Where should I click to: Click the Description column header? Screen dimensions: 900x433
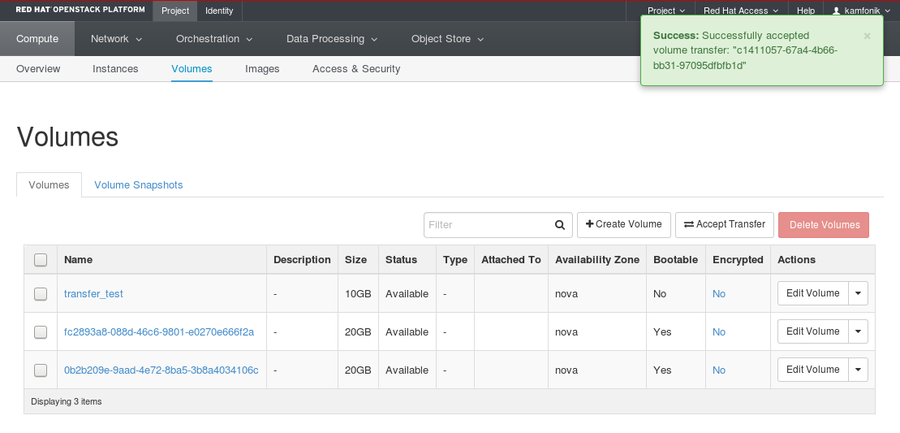302,260
